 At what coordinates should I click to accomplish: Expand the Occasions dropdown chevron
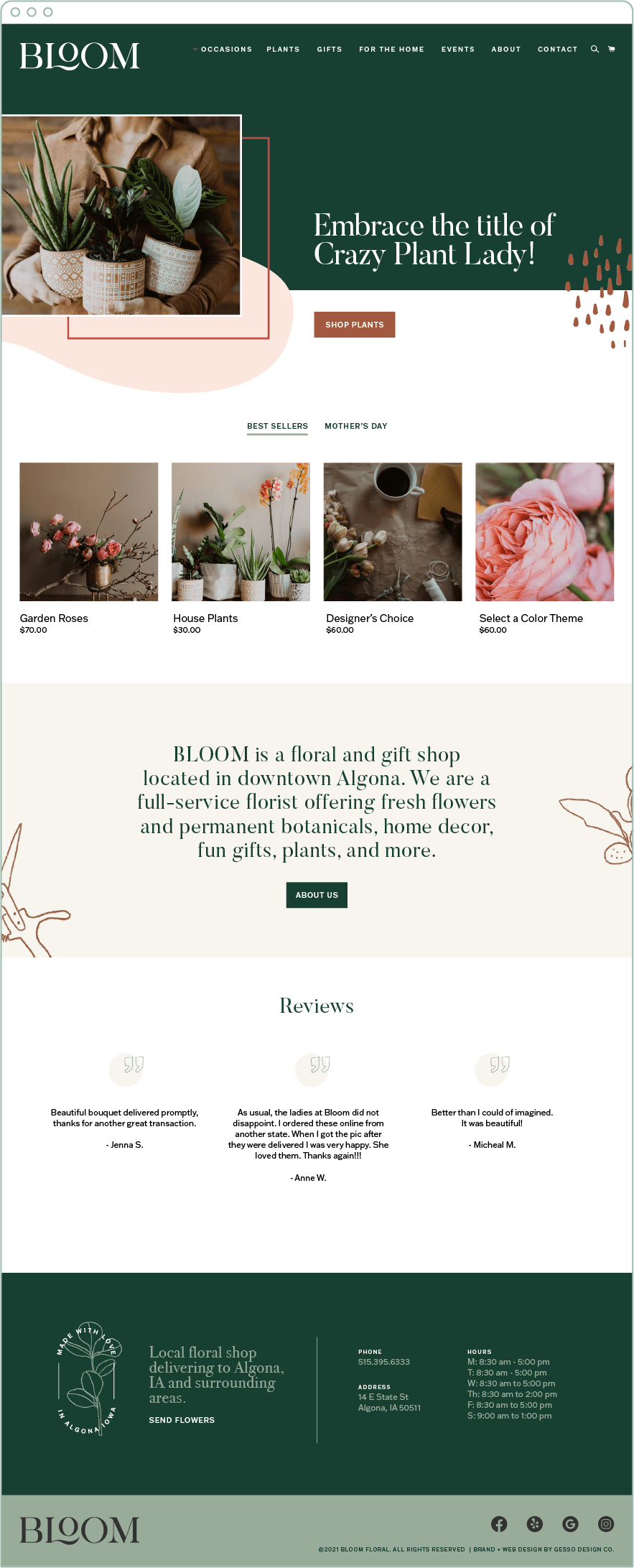point(195,50)
